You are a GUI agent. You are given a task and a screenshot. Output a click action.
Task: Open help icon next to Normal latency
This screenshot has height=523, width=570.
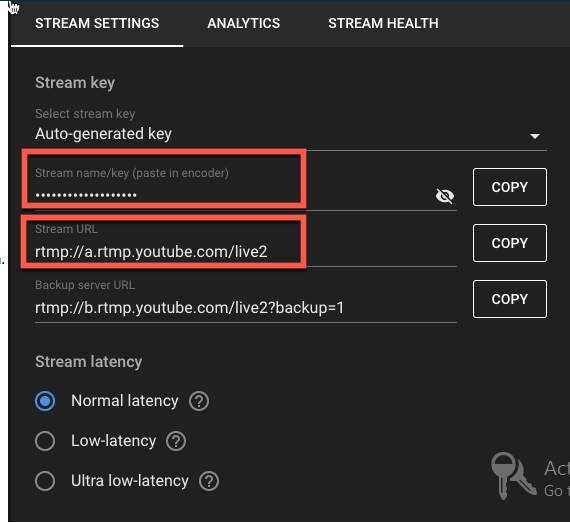tap(199, 401)
